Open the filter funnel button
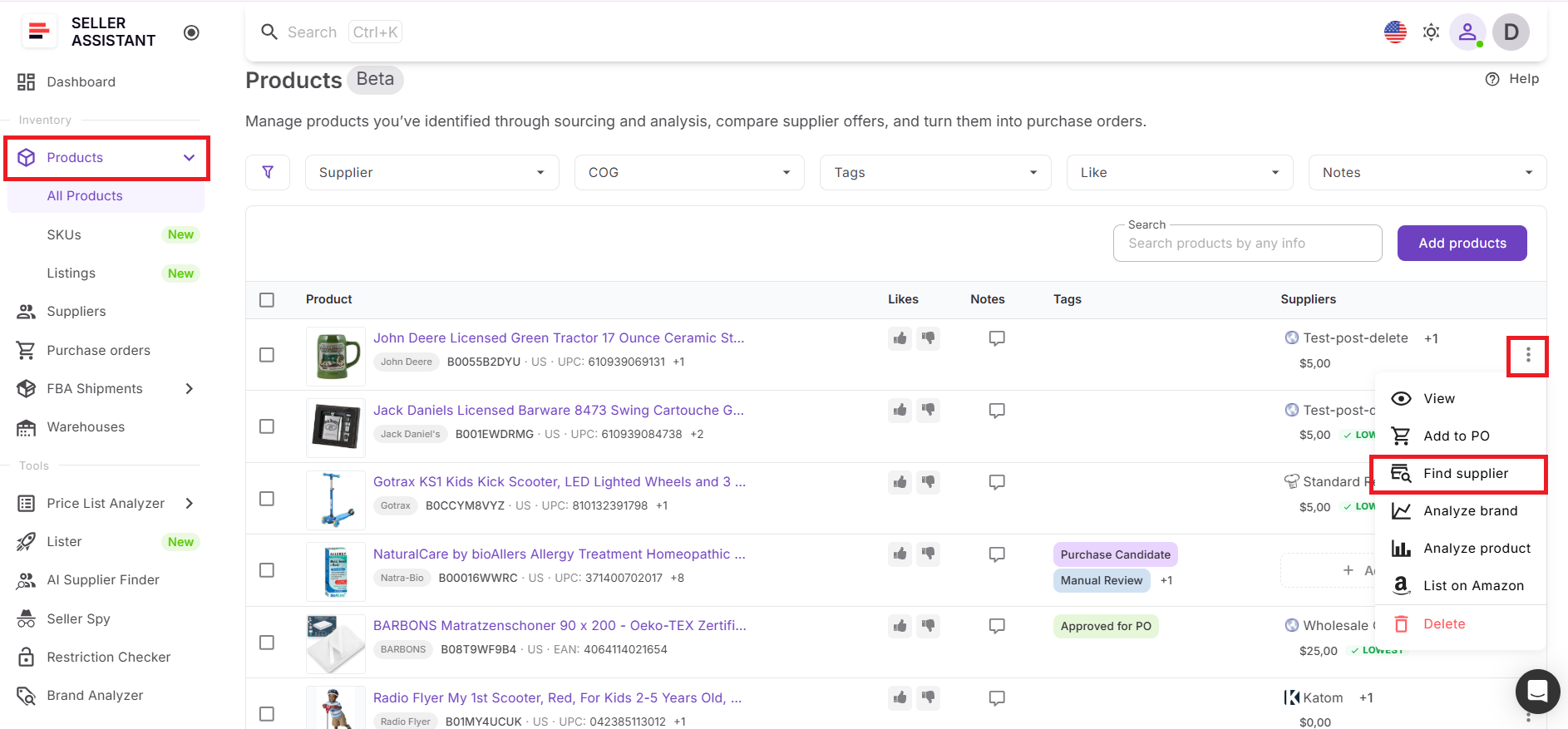Image resolution: width=1568 pixels, height=729 pixels. point(268,172)
